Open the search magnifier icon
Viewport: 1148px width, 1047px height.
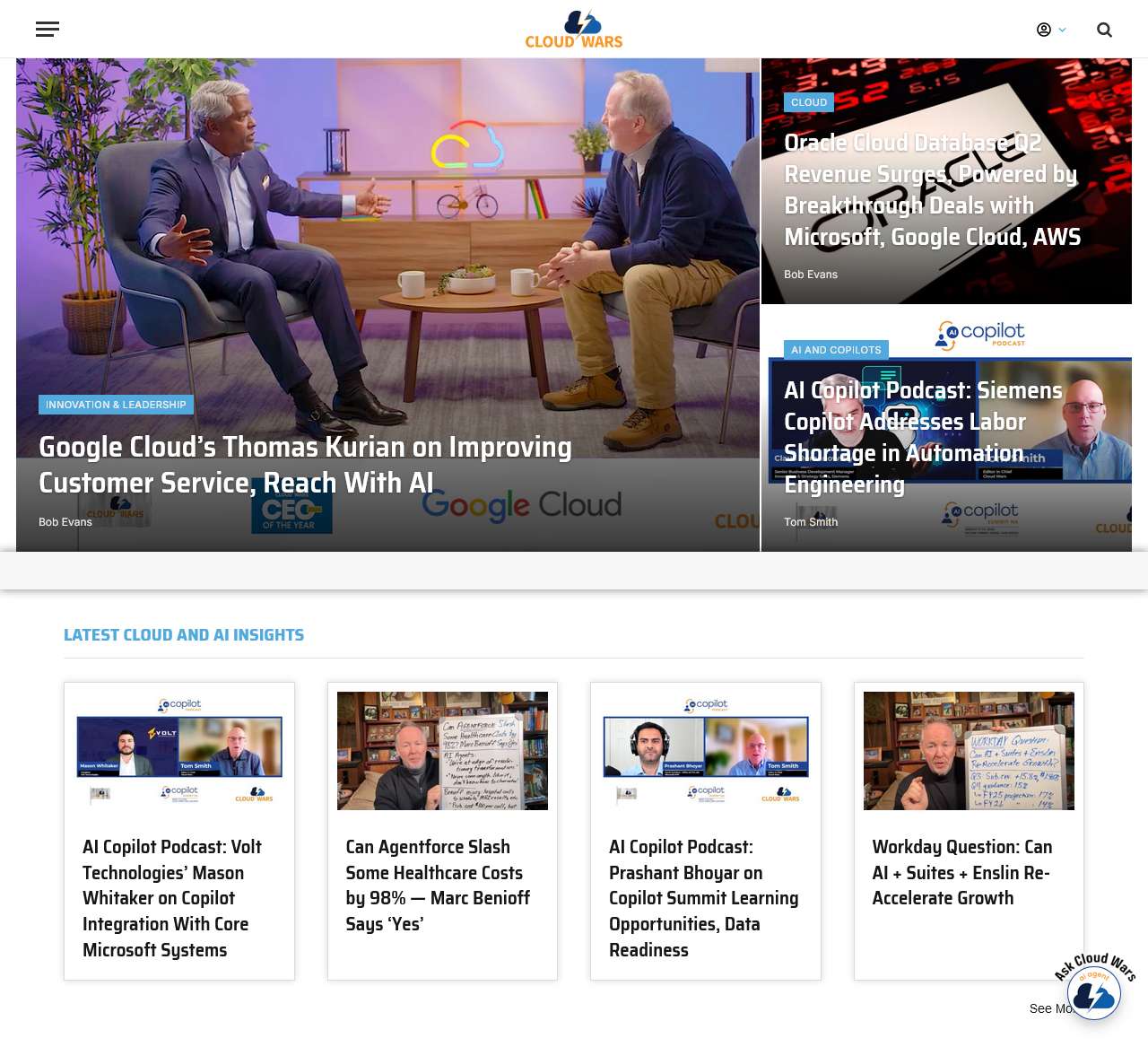pyautogui.click(x=1104, y=30)
